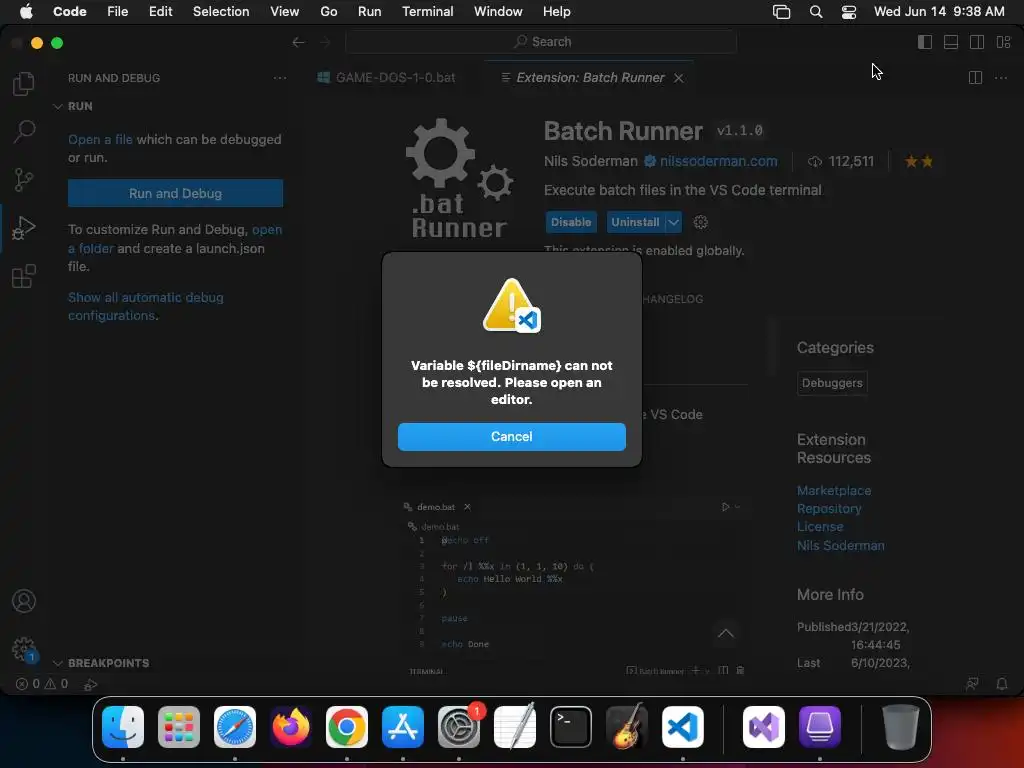Open System Settings from the Dock
The image size is (1024, 768).
coord(459,726)
